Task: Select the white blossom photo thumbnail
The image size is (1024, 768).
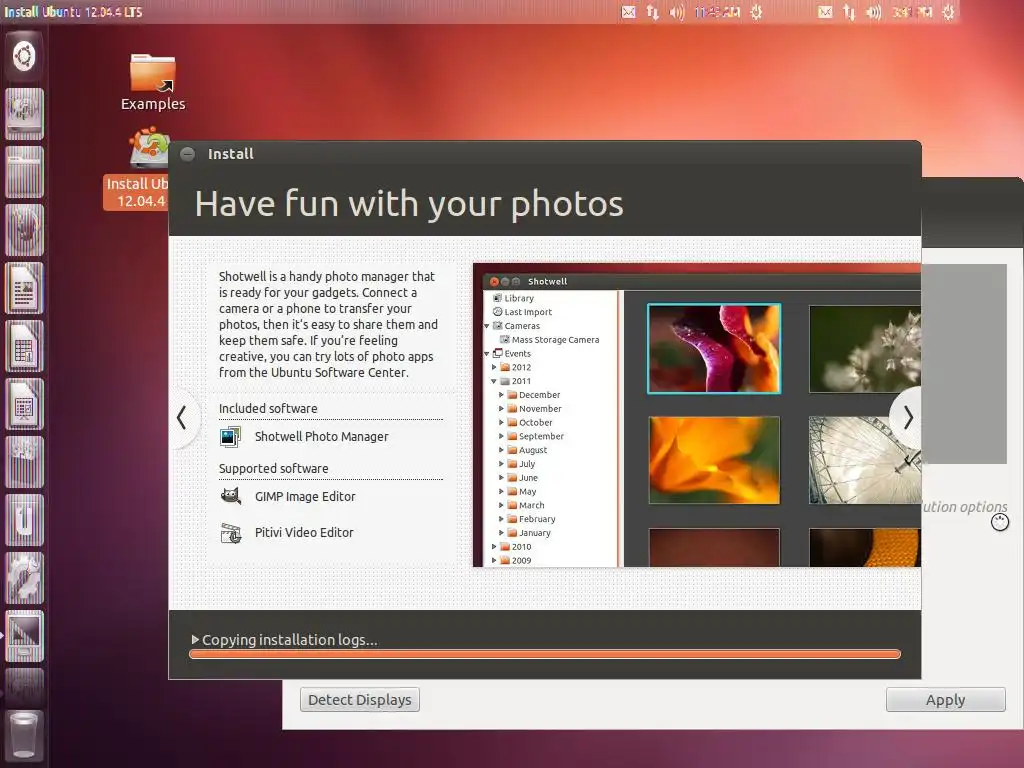Action: pyautogui.click(x=865, y=349)
